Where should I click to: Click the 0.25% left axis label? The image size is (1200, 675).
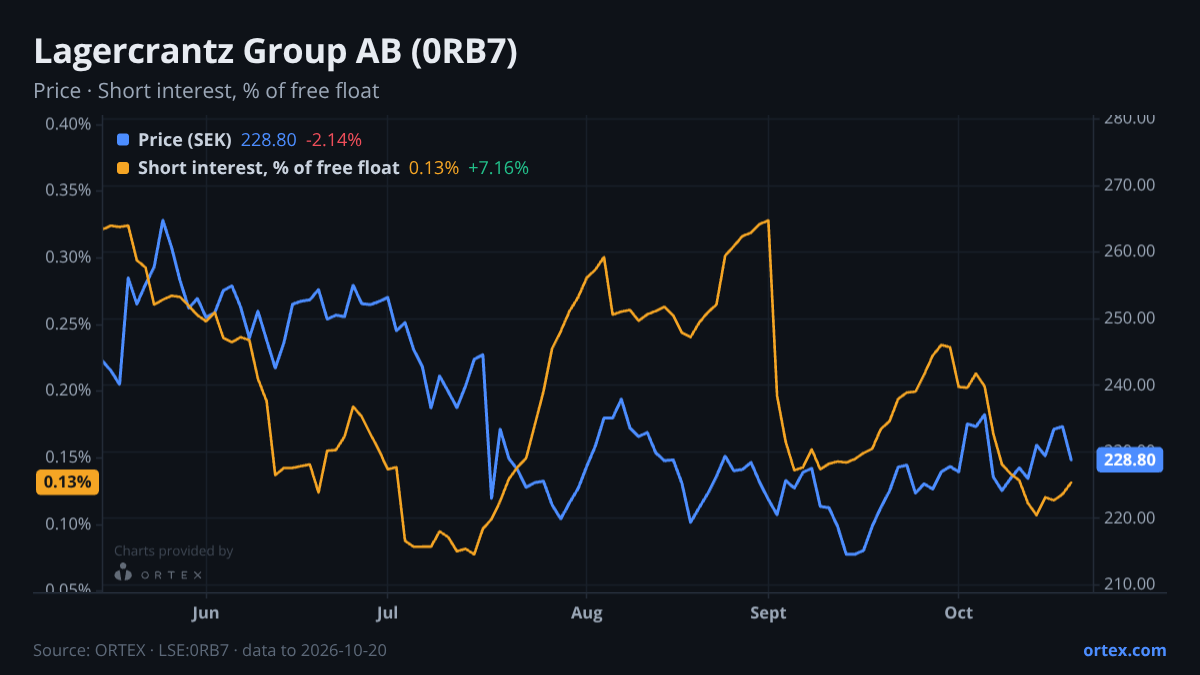click(x=68, y=324)
